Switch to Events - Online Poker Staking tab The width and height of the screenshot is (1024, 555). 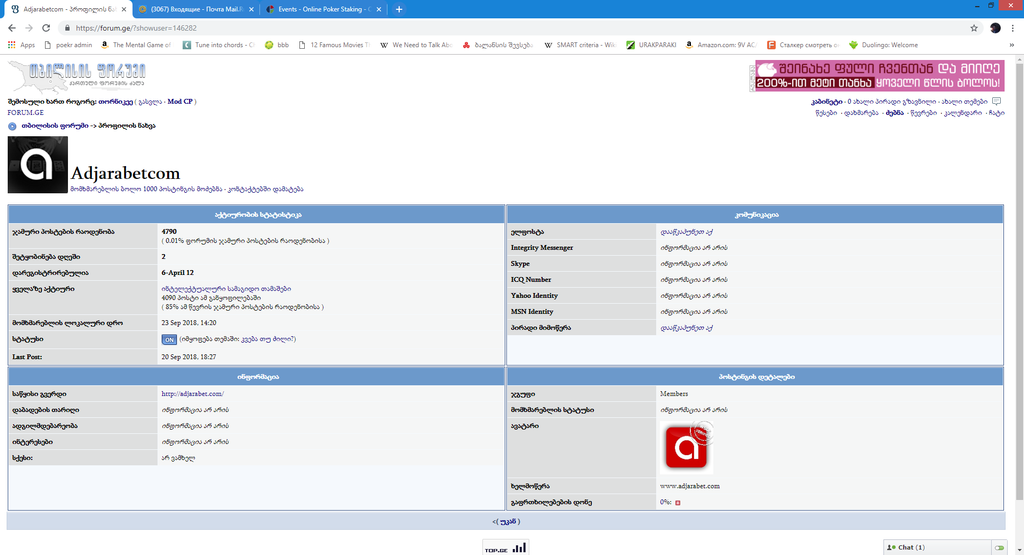coord(323,9)
